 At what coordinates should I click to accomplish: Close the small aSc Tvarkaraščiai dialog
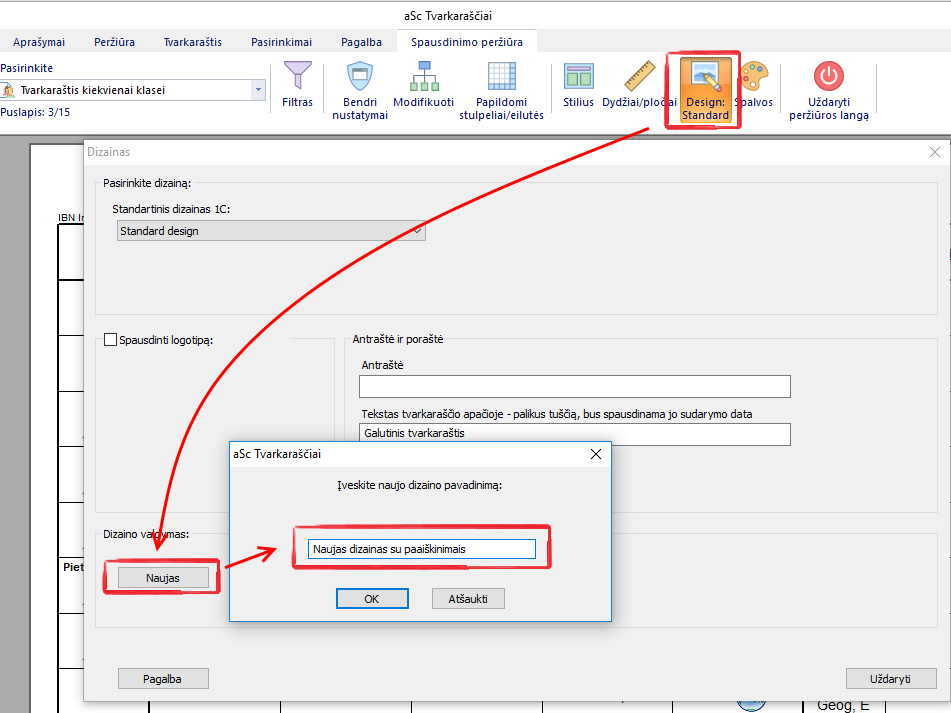point(596,454)
